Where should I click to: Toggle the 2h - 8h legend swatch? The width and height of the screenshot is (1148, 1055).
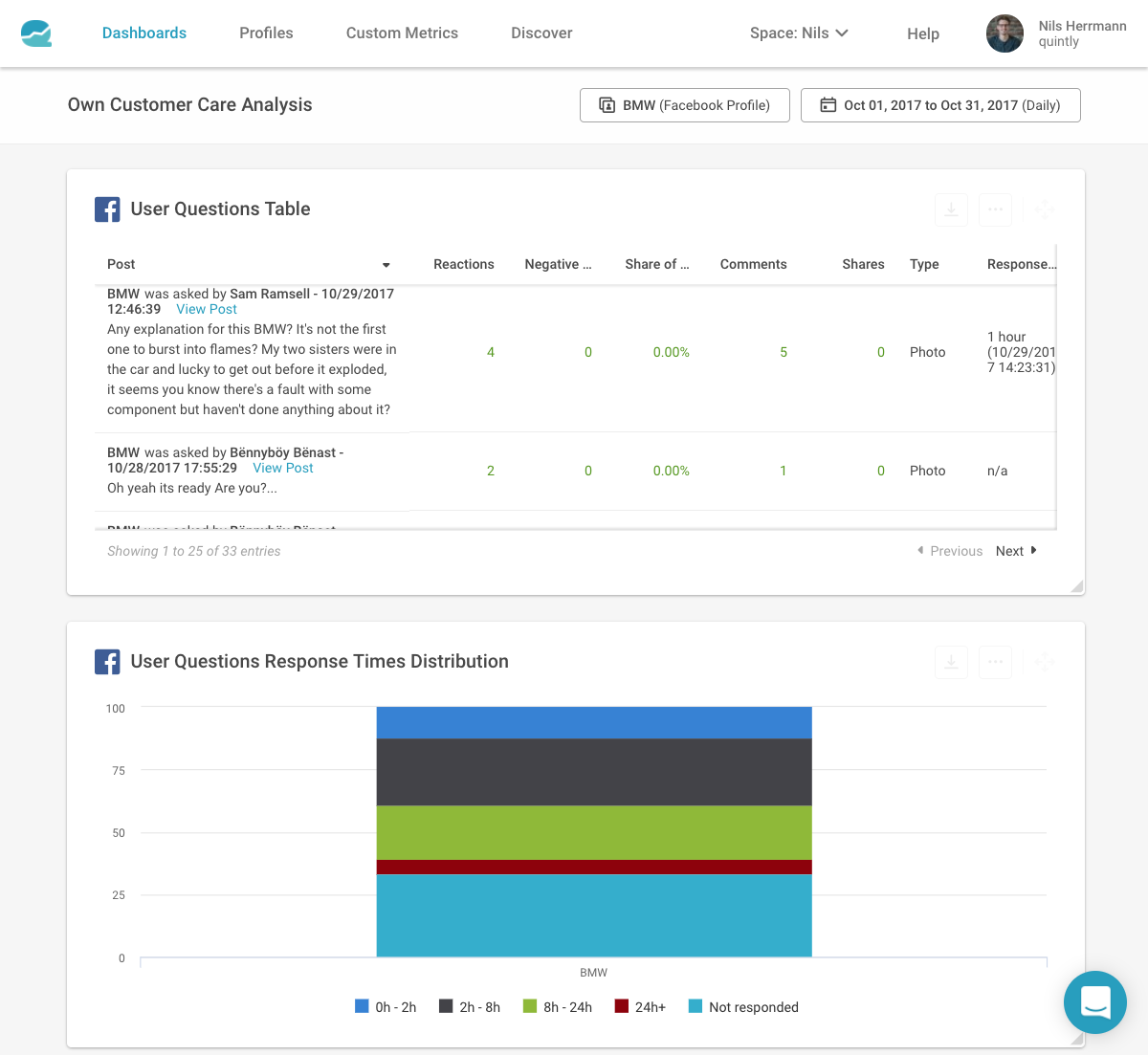[446, 1006]
